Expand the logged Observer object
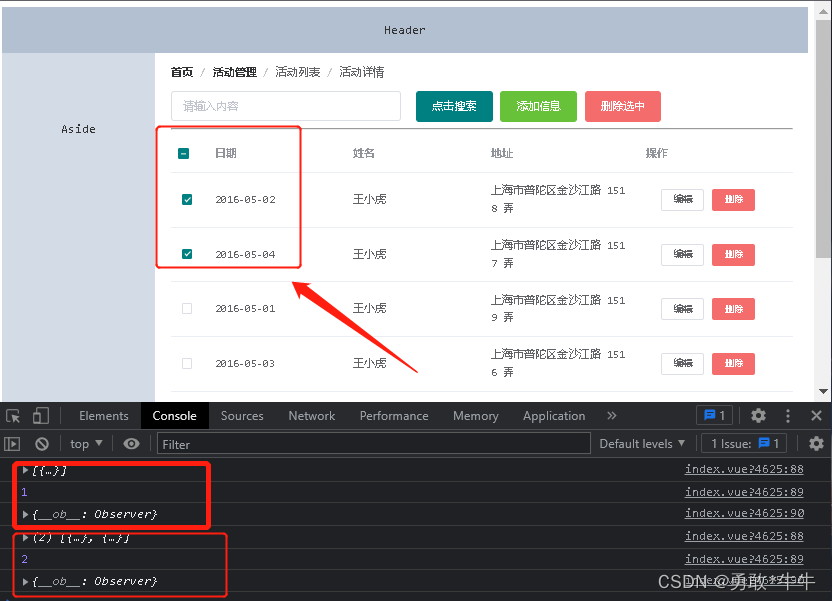This screenshot has height=601, width=832. click(25, 513)
